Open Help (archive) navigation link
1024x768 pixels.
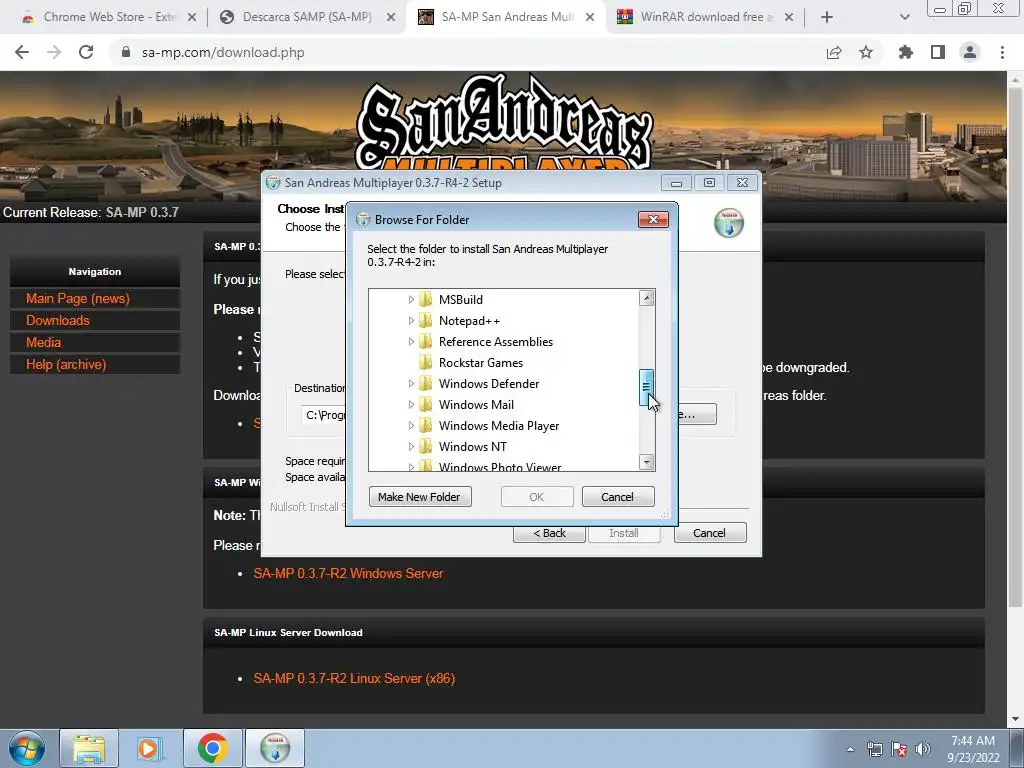point(66,364)
